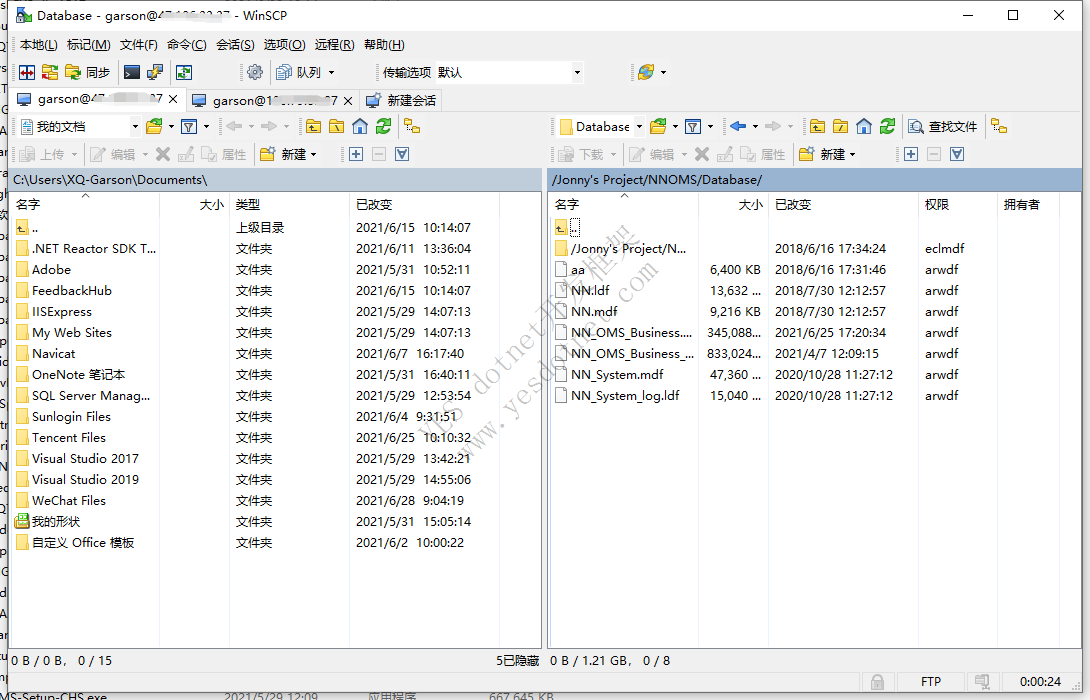Open the 选项(O) menu
The width and height of the screenshot is (1090, 700).
(284, 44)
